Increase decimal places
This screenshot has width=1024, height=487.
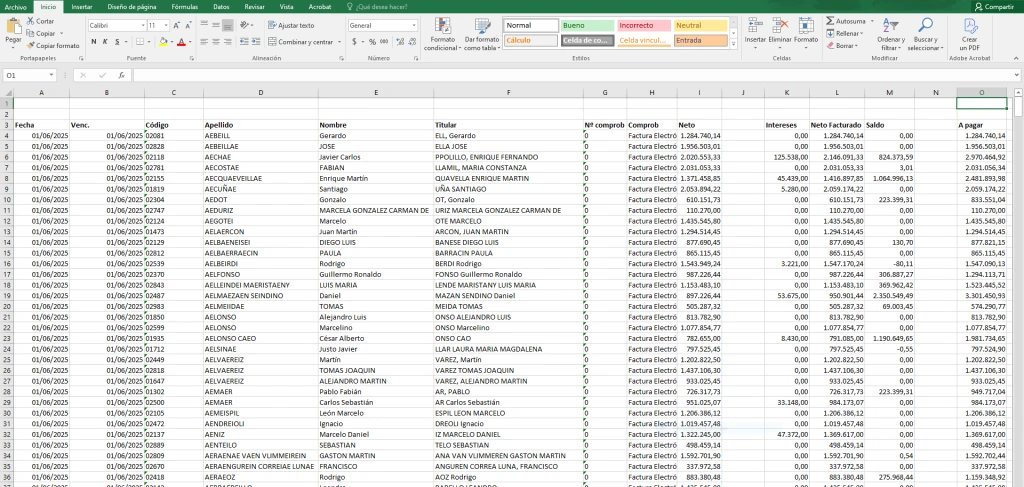[x=398, y=42]
